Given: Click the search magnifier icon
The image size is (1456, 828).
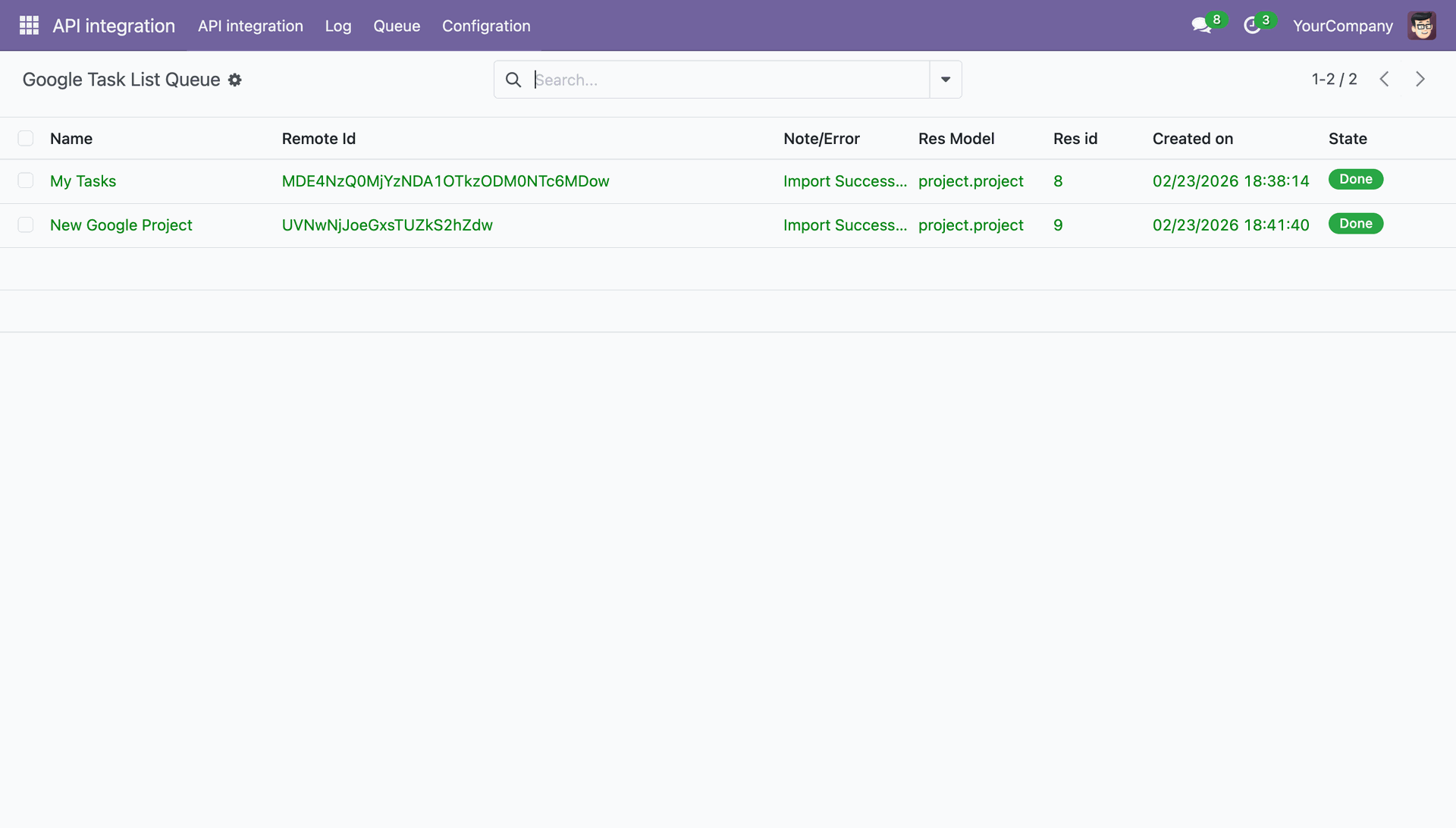Looking at the screenshot, I should point(513,80).
